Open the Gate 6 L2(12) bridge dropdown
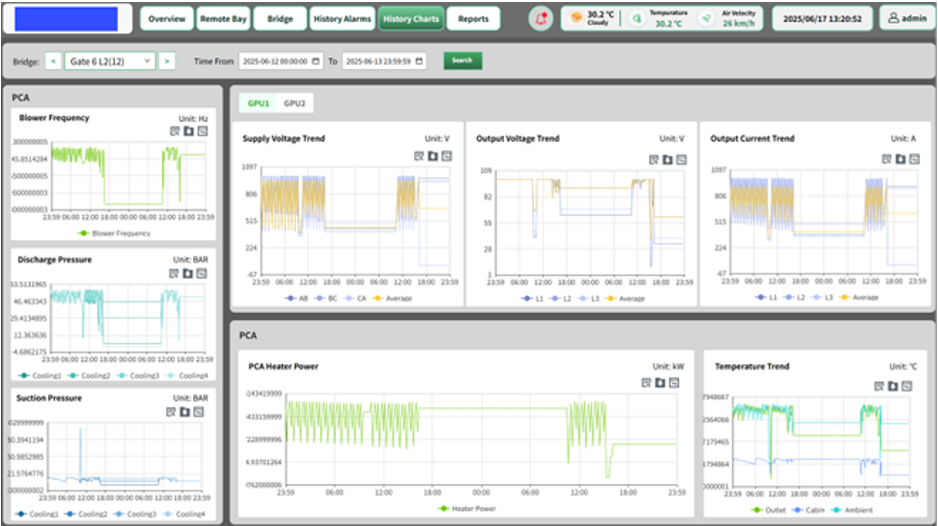The image size is (938, 526). tap(110, 61)
